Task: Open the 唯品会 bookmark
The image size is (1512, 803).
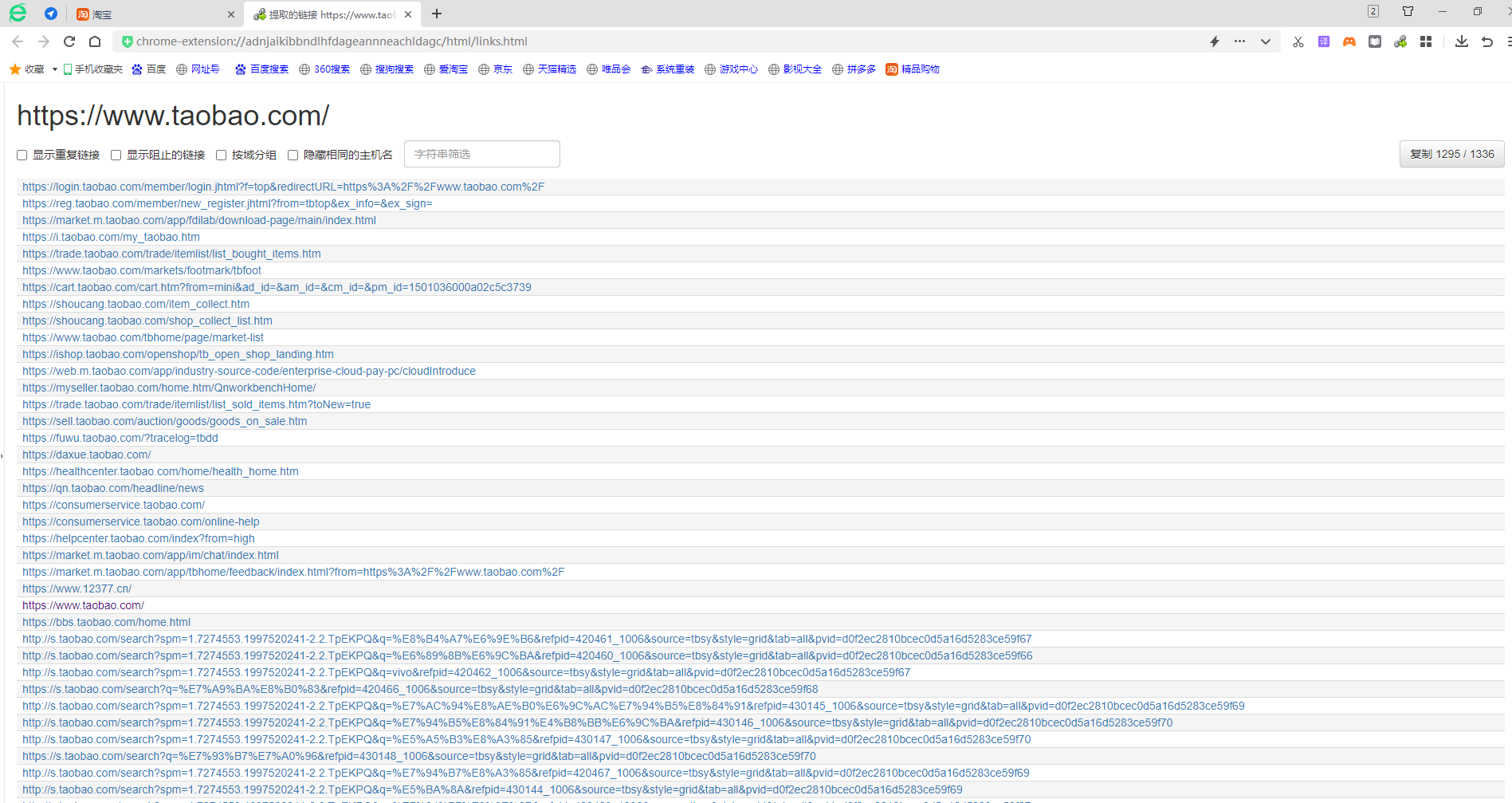Action: 608,69
